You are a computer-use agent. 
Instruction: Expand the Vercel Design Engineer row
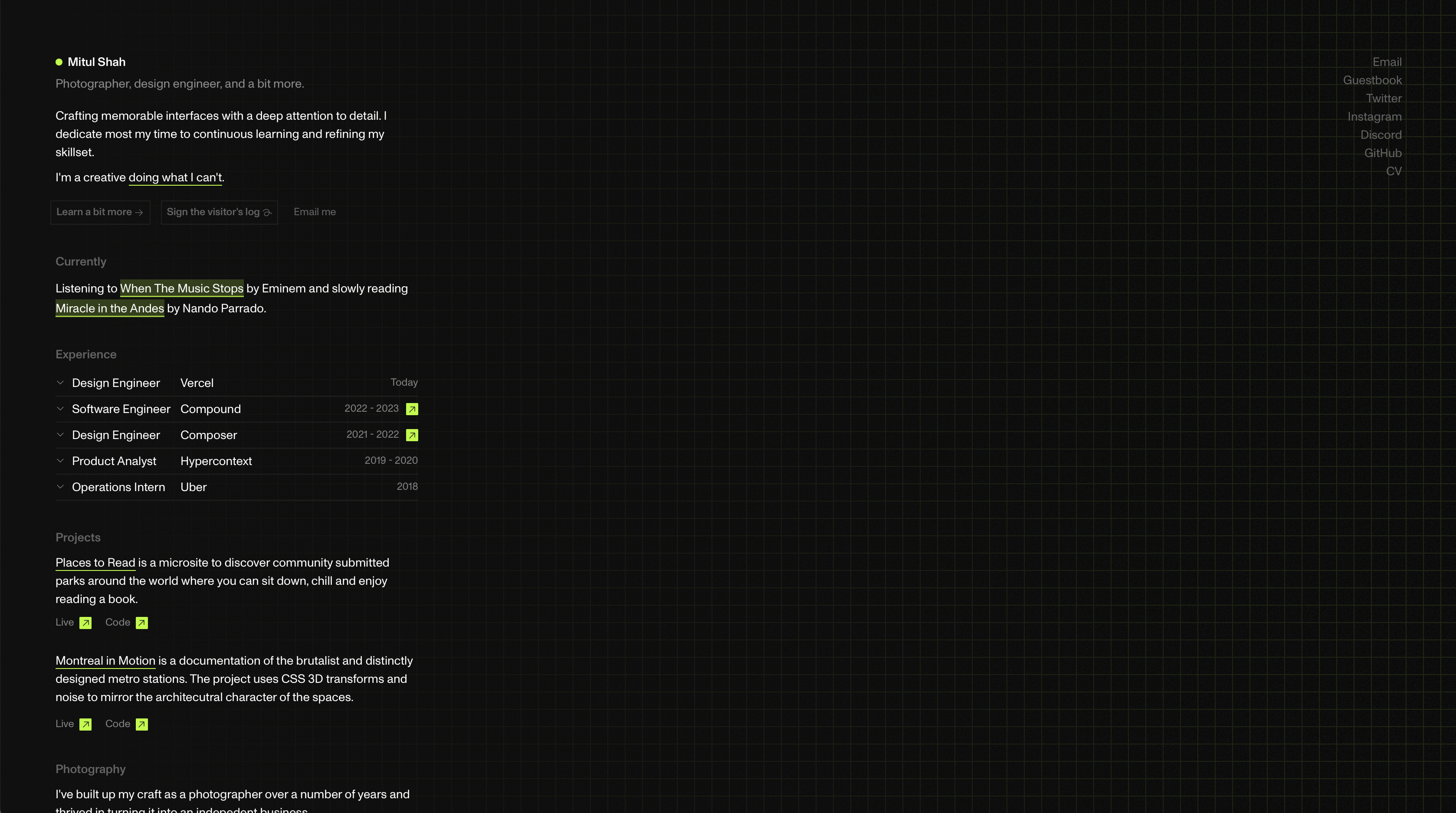point(60,383)
